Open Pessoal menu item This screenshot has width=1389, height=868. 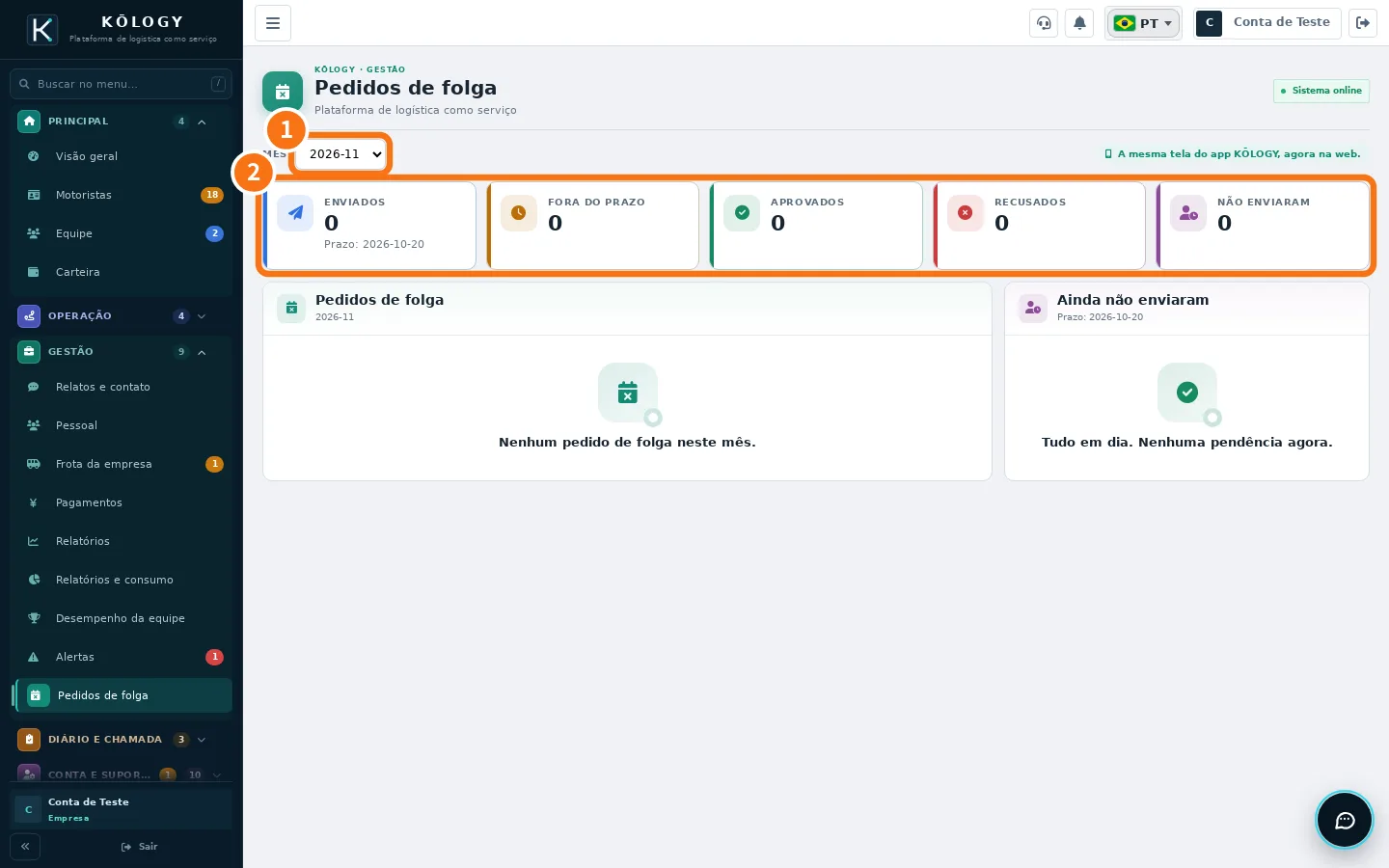(122, 425)
